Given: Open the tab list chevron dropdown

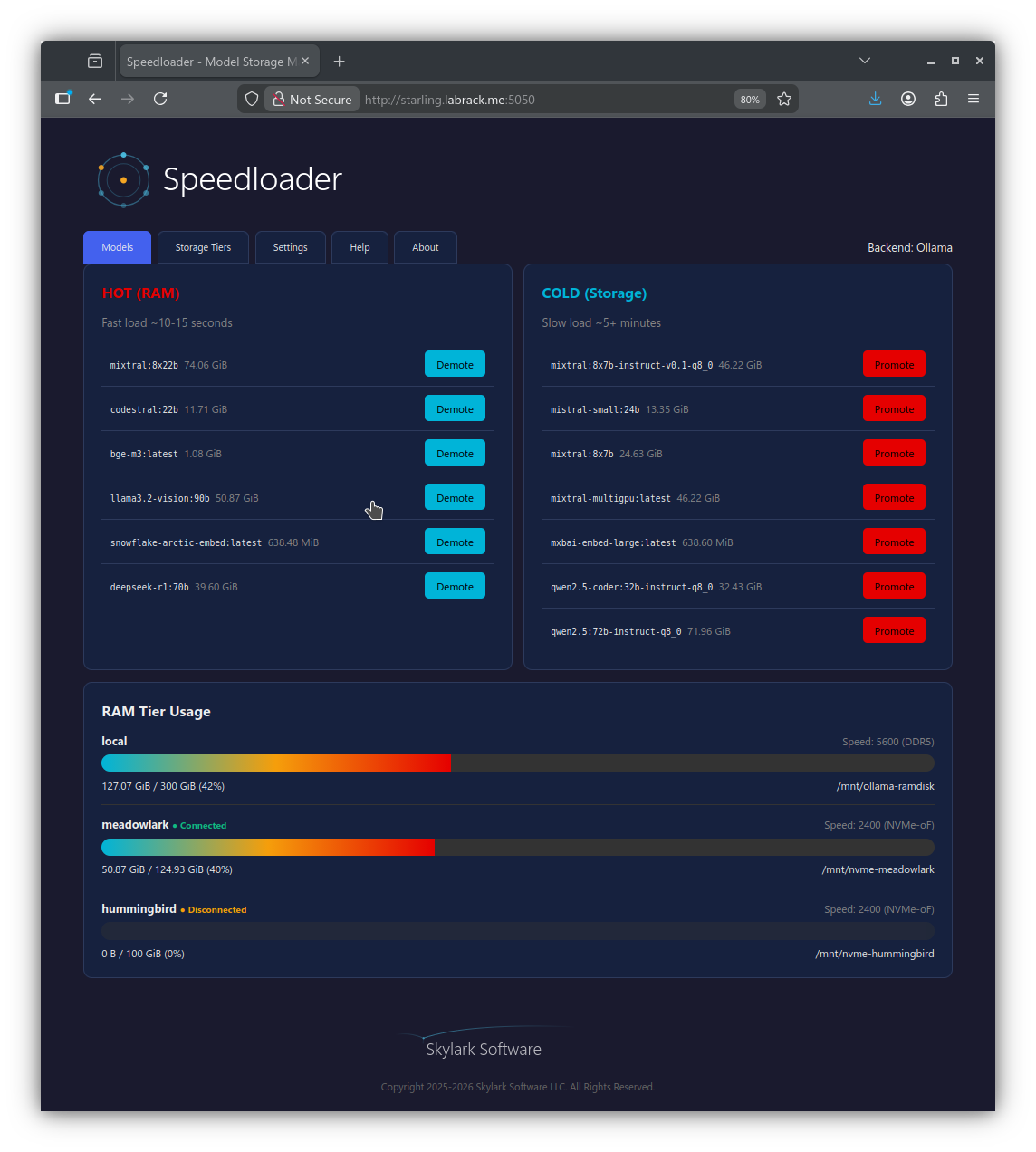Looking at the screenshot, I should point(864,60).
